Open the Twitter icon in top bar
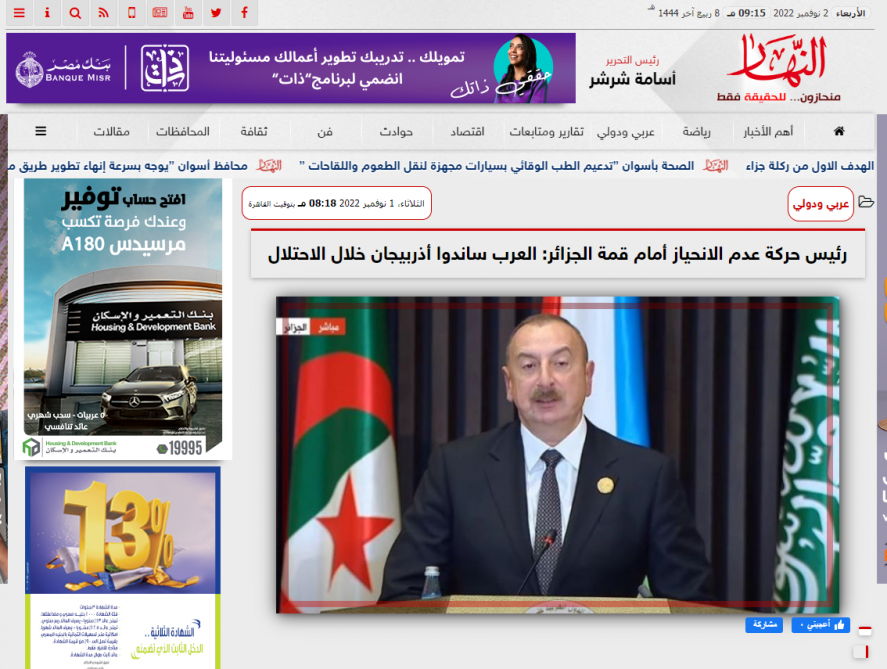887x669 pixels. point(216,13)
